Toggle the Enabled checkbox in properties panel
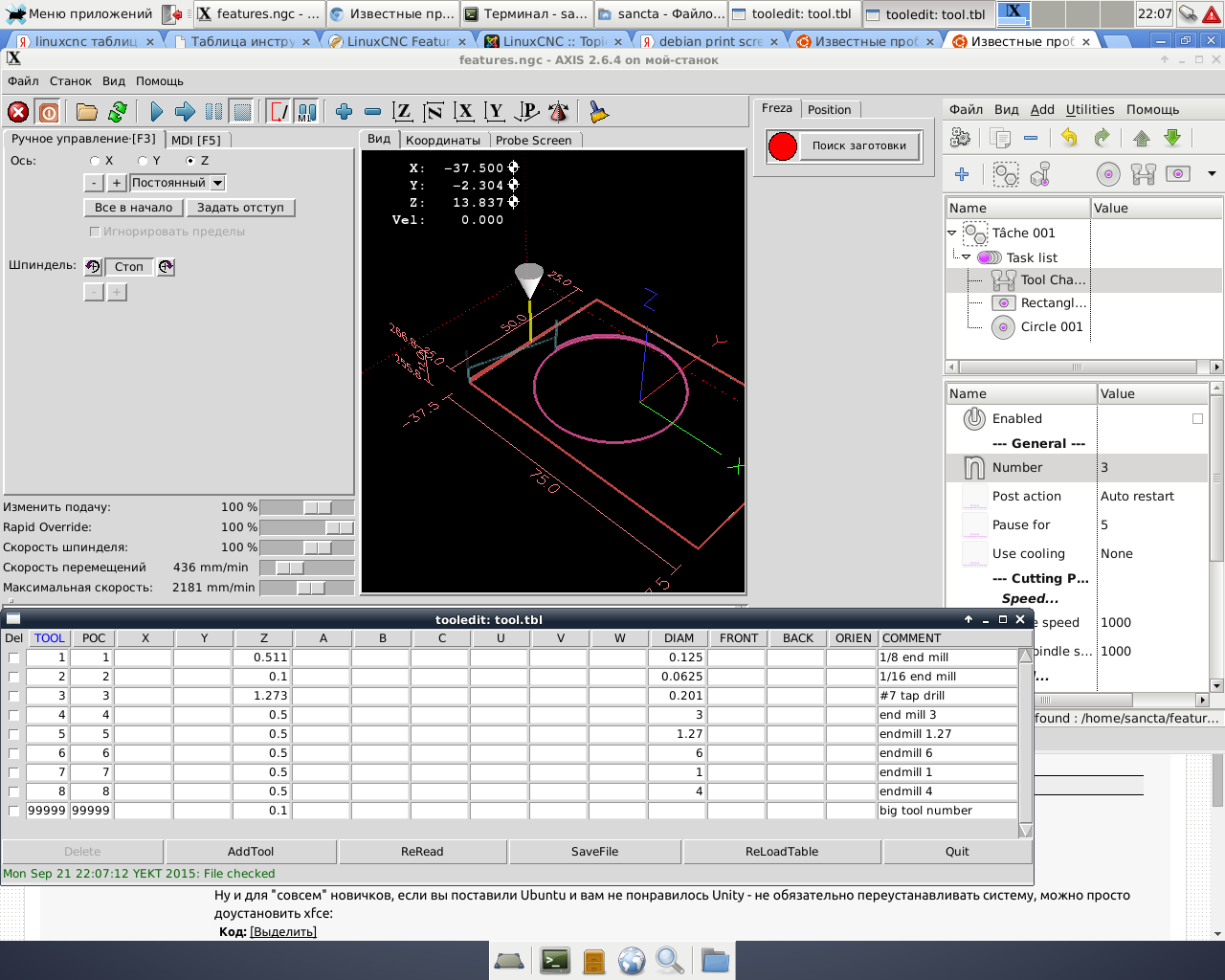This screenshot has width=1225, height=980. (1197, 419)
